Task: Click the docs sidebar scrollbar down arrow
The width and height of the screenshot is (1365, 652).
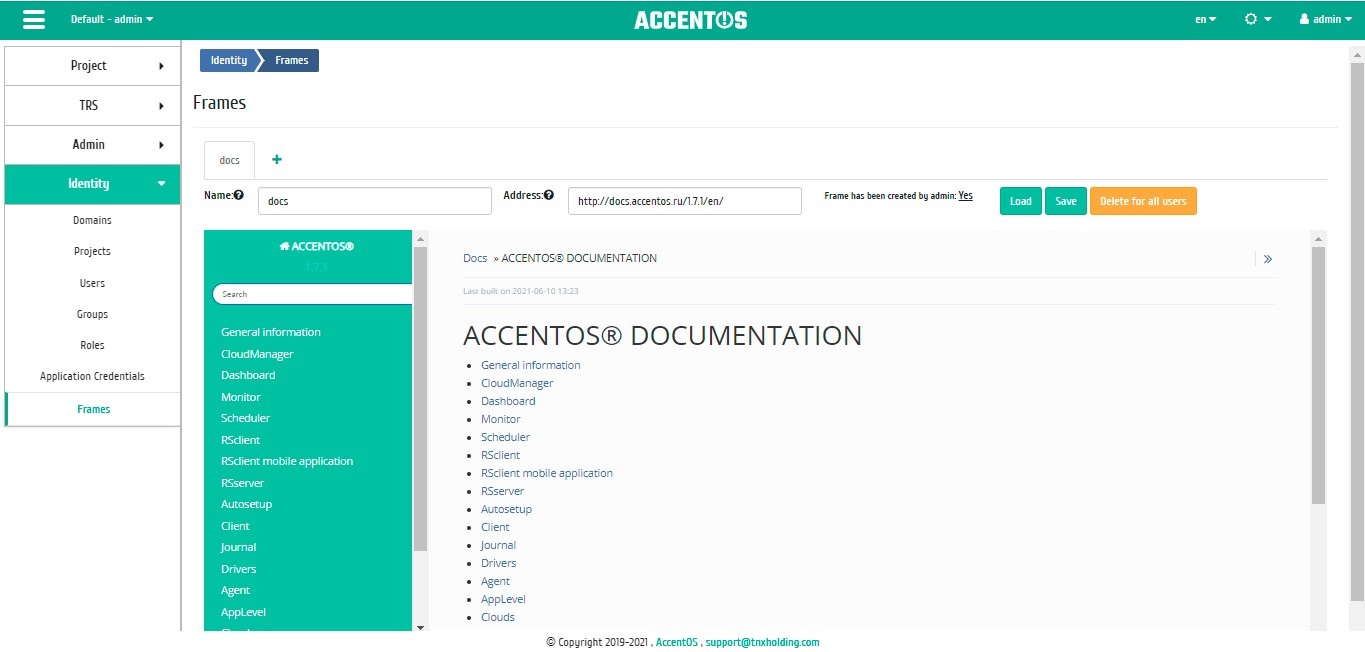Action: point(420,627)
